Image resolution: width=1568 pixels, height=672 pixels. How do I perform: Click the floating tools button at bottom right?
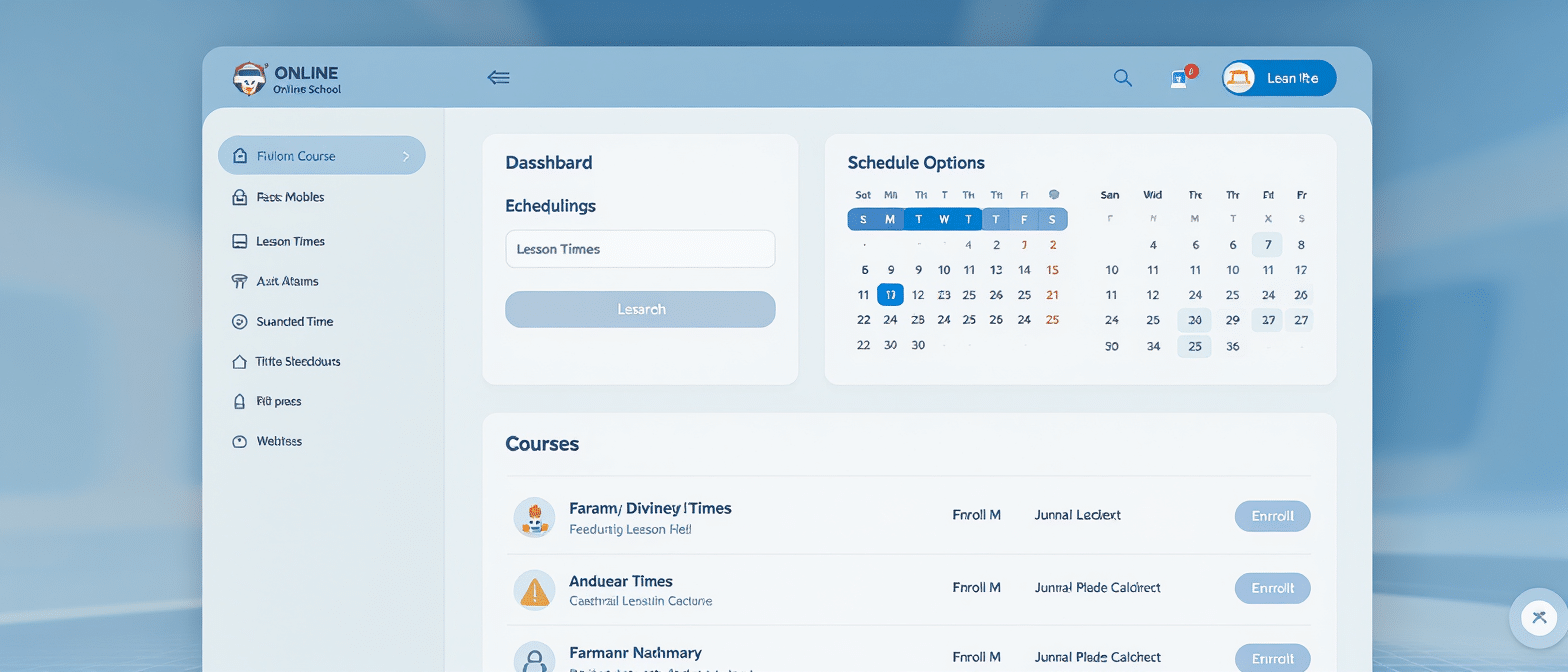[1539, 617]
